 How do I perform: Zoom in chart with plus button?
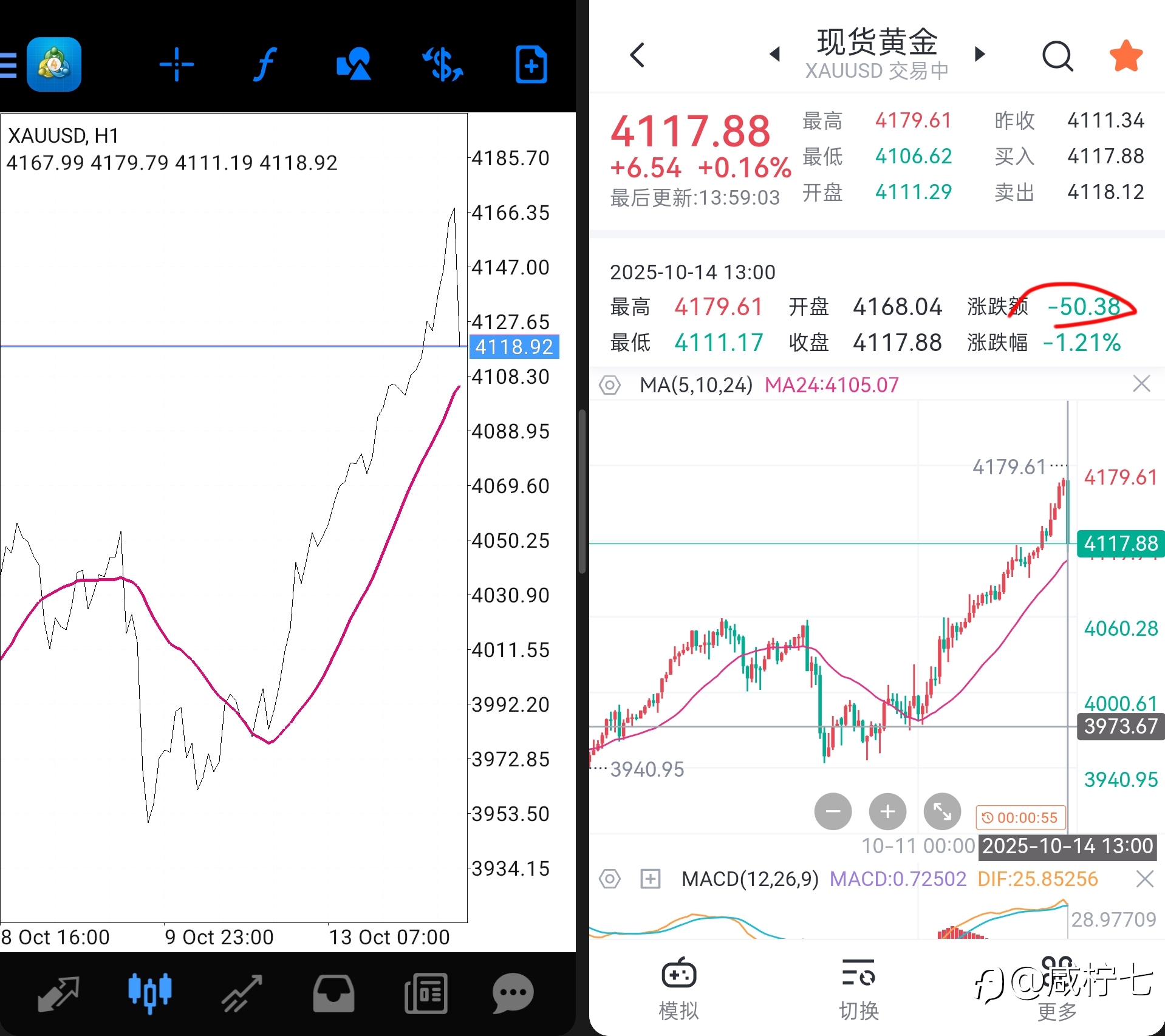[887, 811]
